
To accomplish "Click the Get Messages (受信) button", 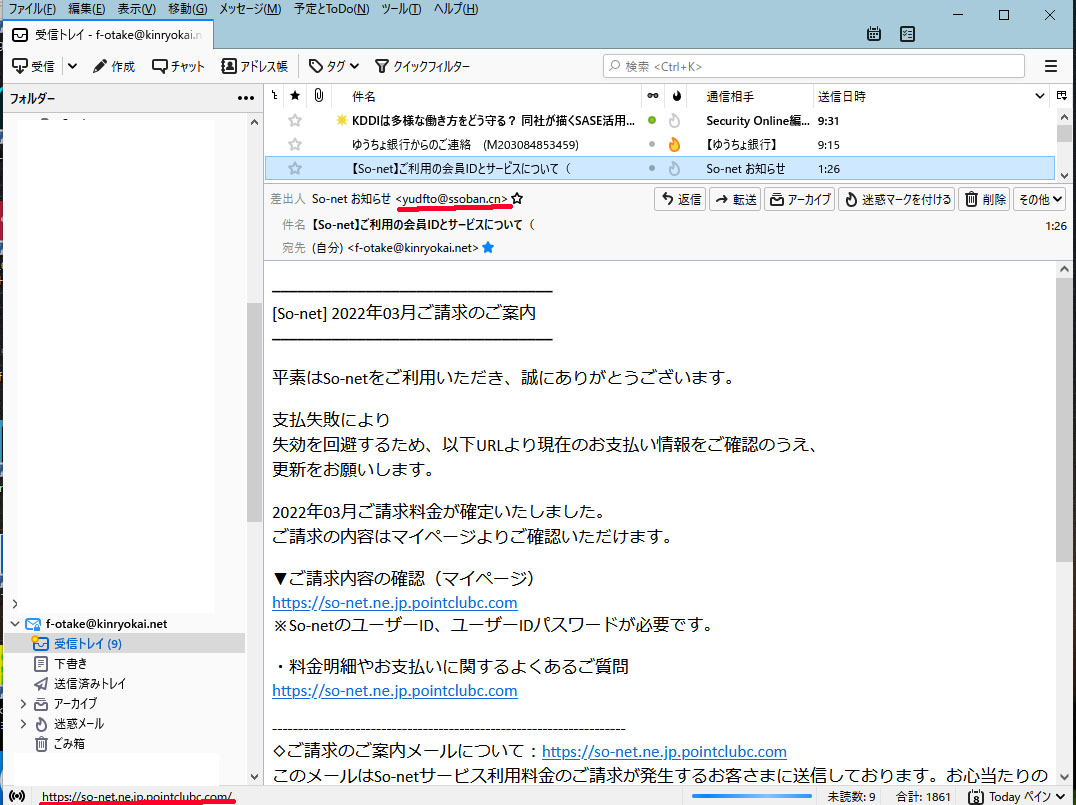I will 34,66.
